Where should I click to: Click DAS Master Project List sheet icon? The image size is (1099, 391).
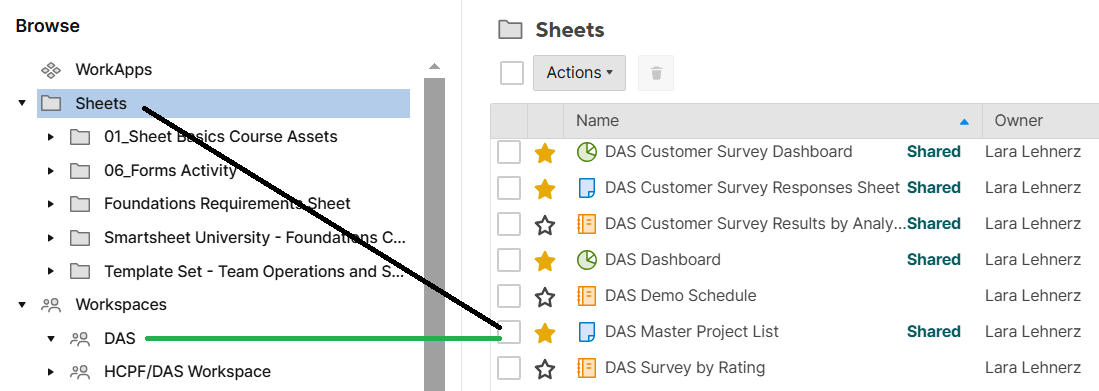(586, 331)
